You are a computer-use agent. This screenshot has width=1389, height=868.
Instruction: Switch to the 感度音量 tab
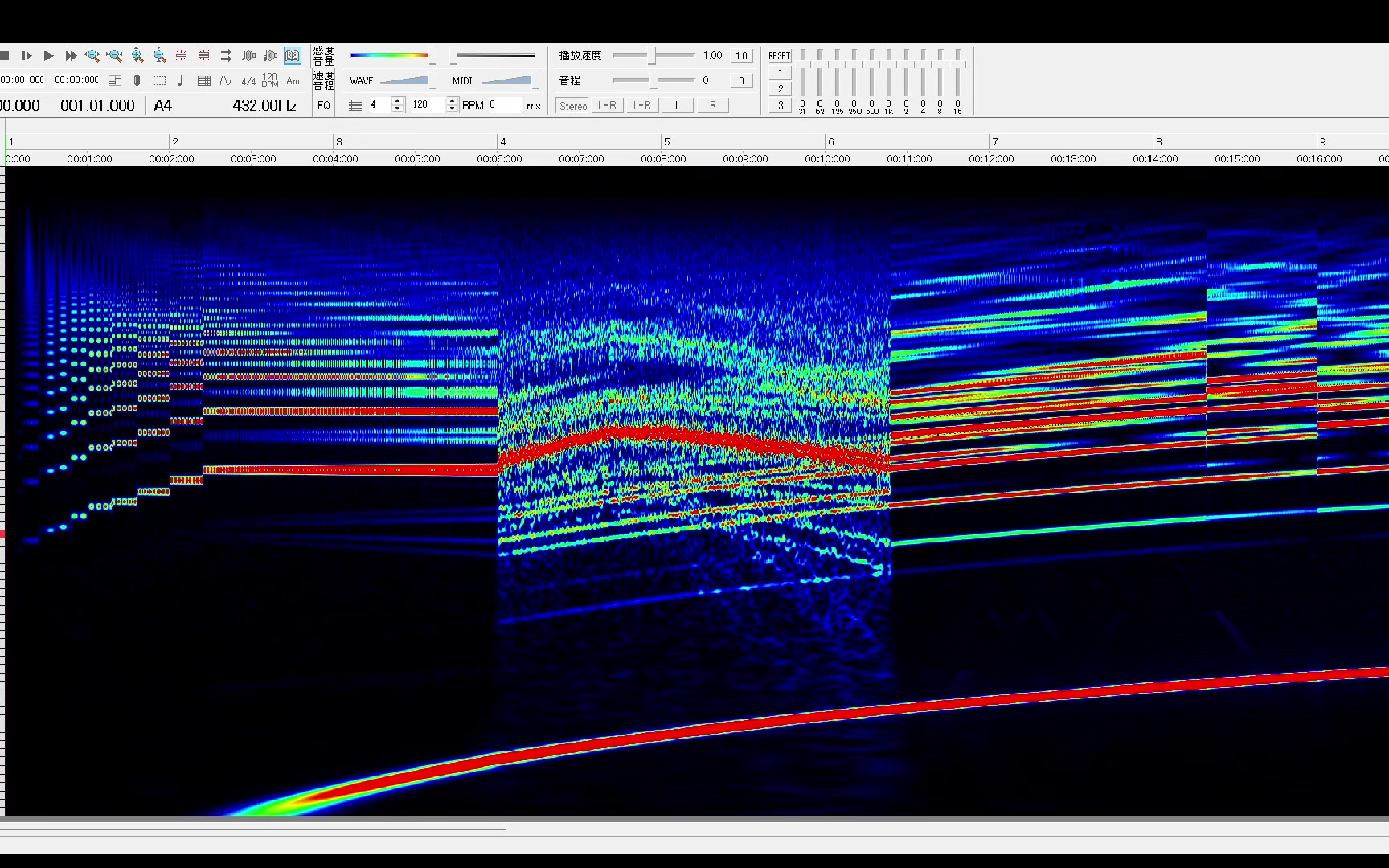(323, 55)
